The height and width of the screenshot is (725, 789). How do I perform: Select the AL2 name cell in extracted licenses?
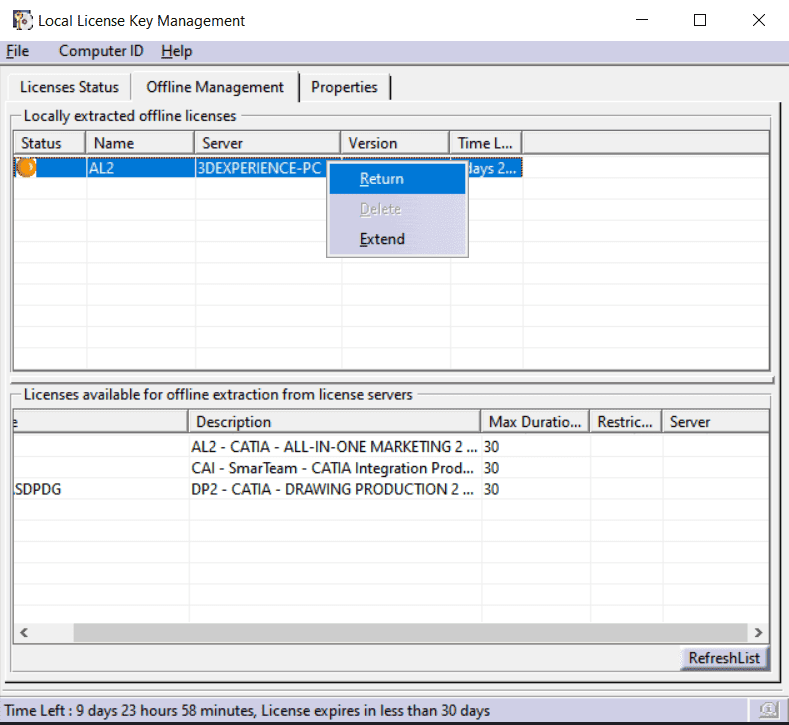coord(140,168)
